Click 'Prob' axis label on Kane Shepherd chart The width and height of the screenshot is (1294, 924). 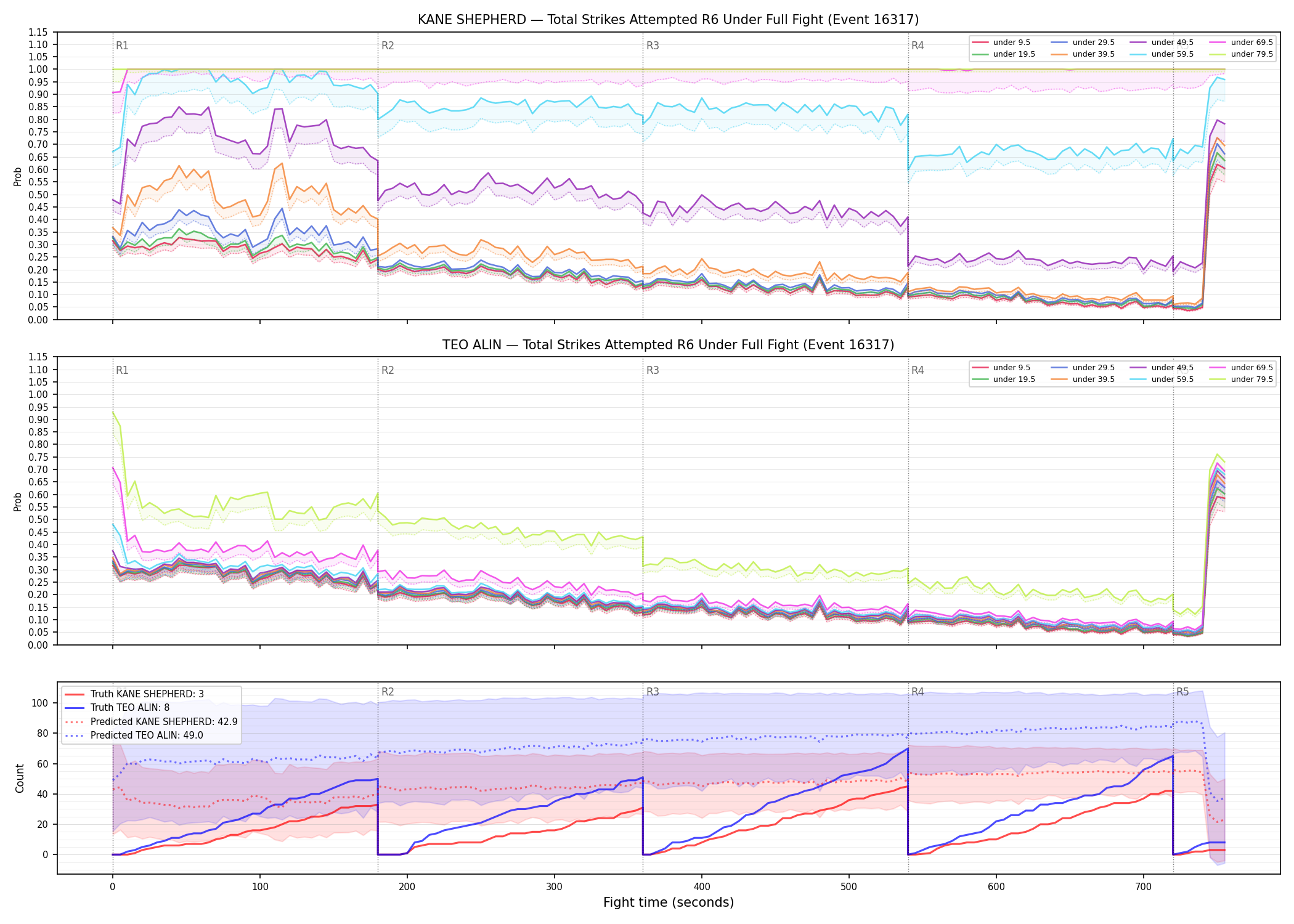[x=18, y=176]
